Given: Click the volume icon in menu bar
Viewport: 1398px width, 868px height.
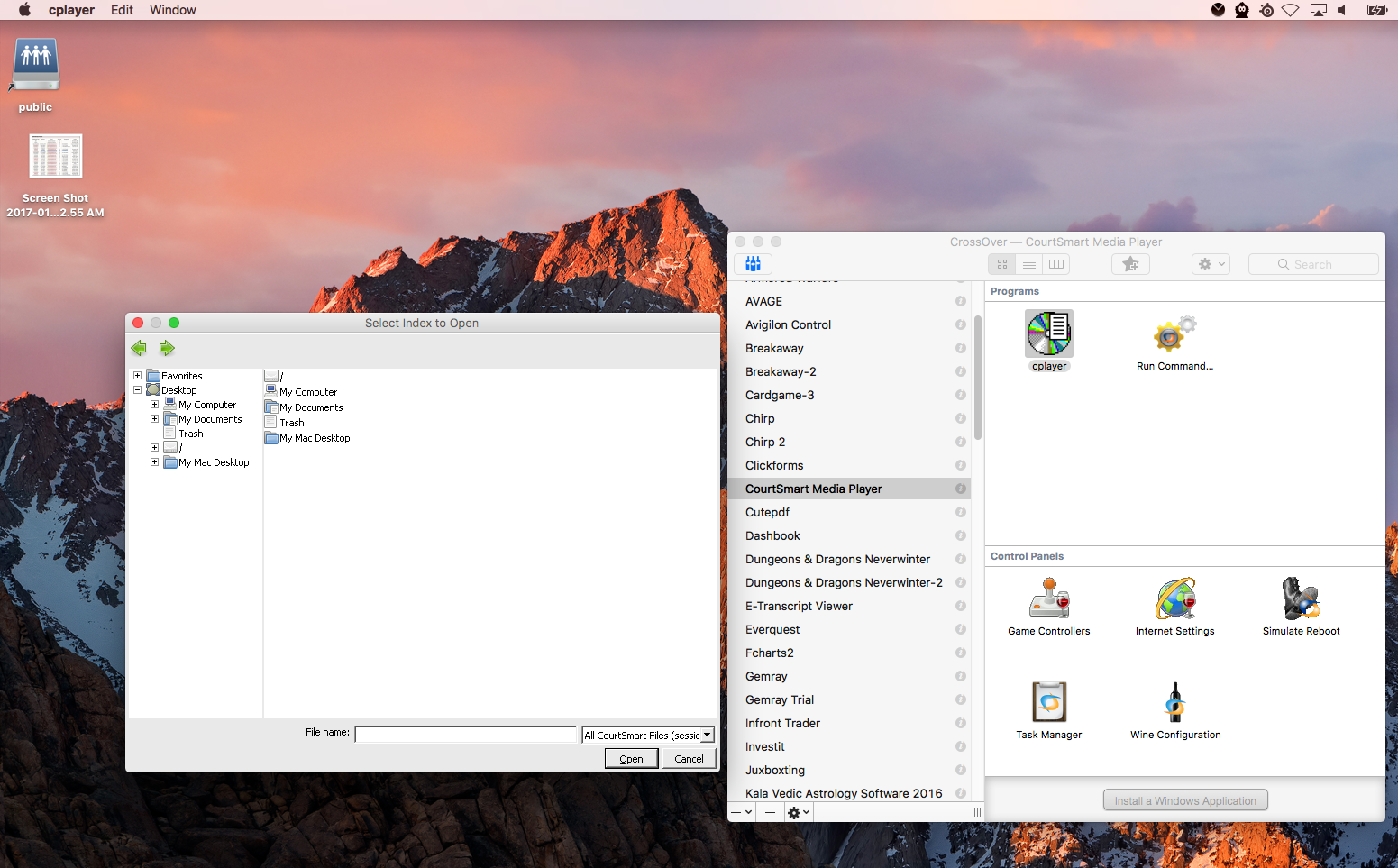Looking at the screenshot, I should tap(1342, 10).
